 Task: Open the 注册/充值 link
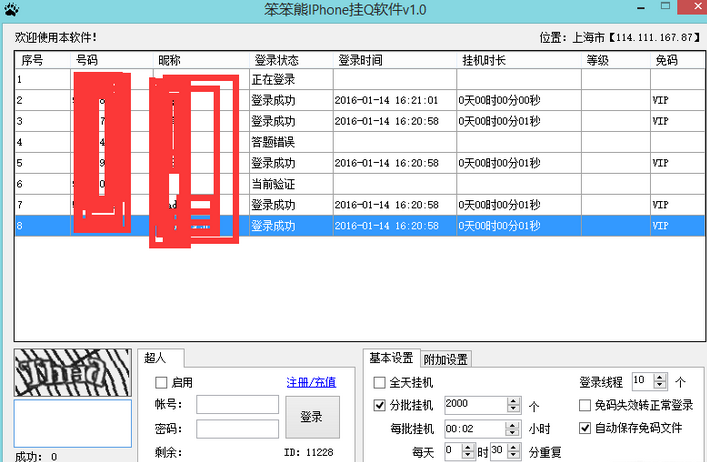(311, 383)
